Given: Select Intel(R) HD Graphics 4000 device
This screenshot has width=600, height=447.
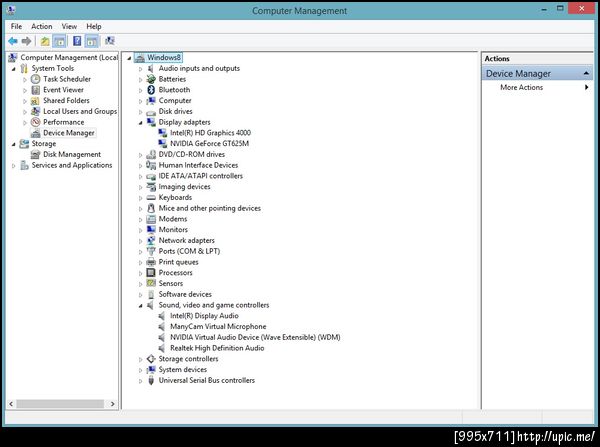Looking at the screenshot, I should point(210,133).
